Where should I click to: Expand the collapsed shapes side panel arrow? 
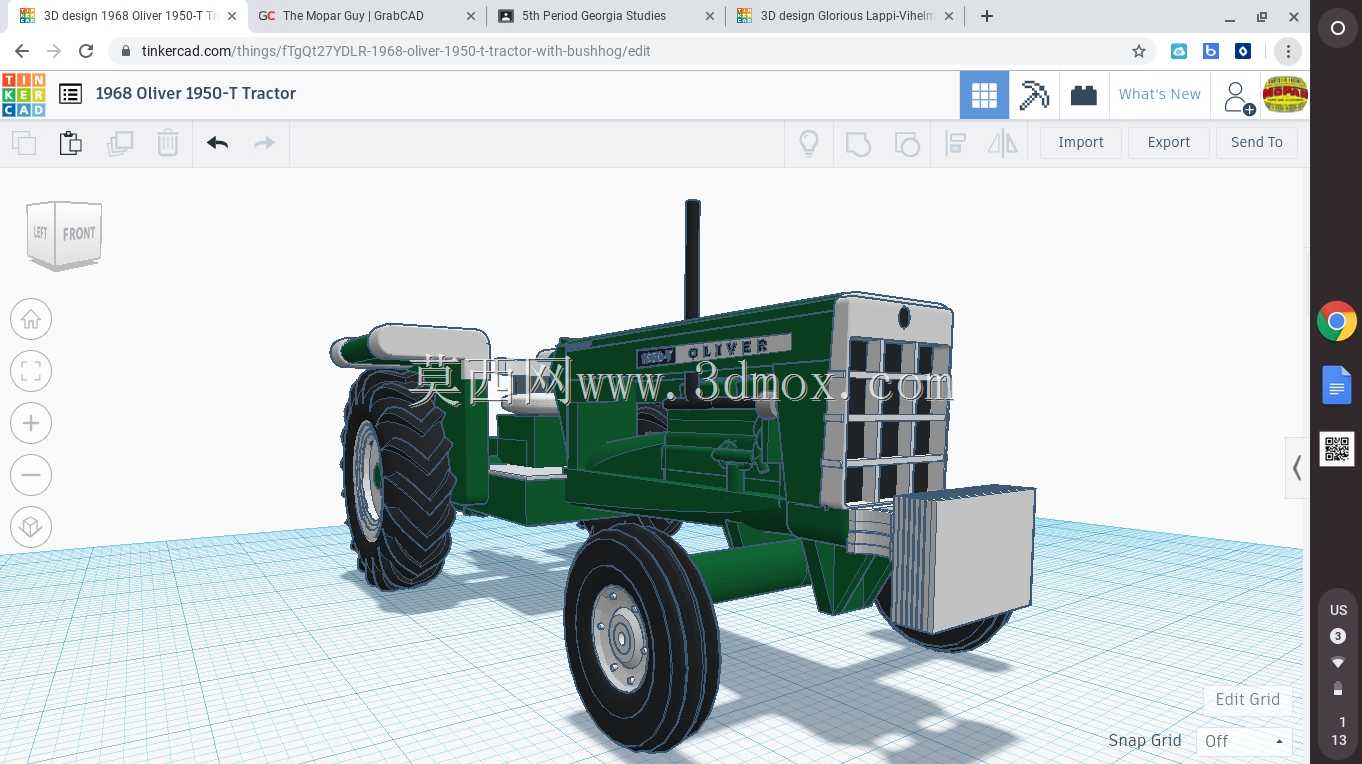[1297, 468]
